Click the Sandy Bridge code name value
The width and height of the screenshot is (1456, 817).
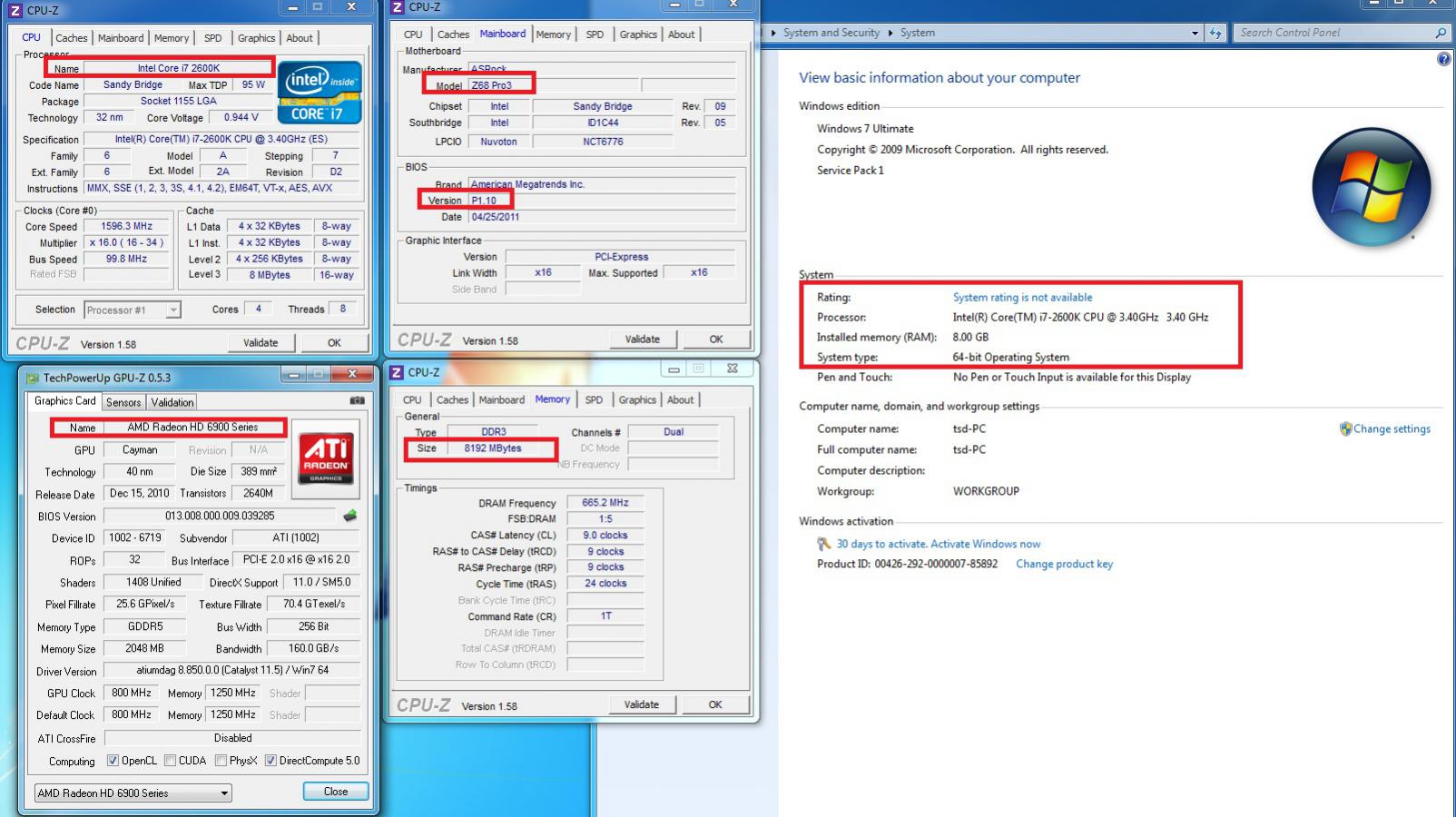[133, 84]
